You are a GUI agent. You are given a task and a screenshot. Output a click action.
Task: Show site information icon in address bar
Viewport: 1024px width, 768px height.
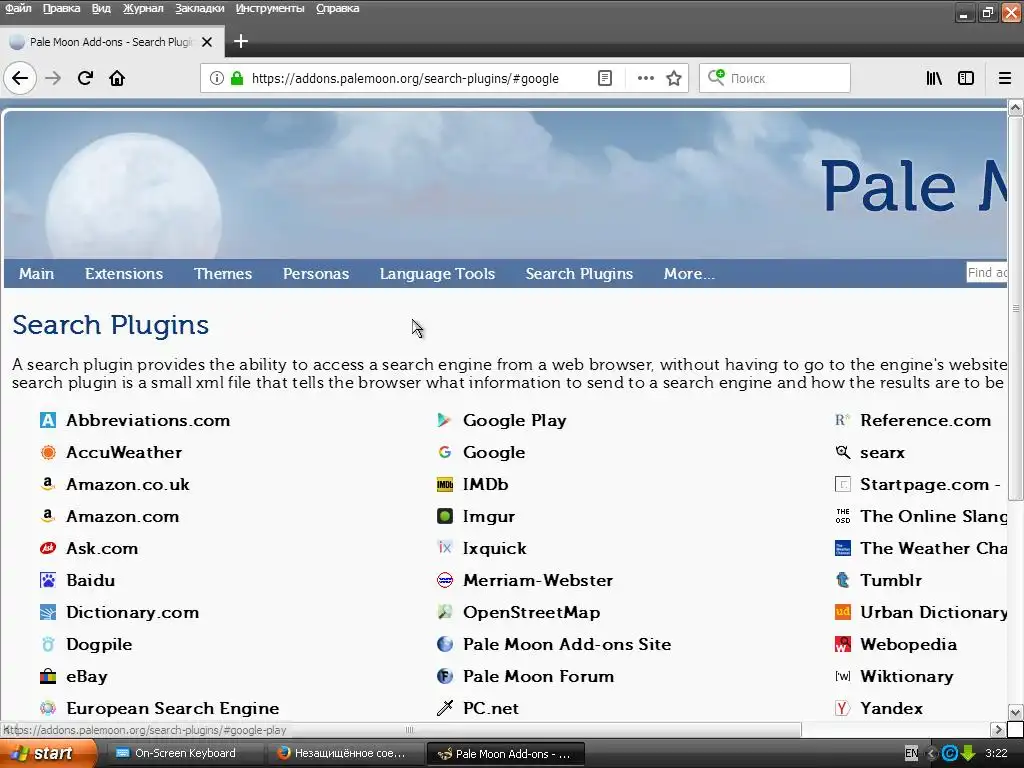pyautogui.click(x=217, y=78)
